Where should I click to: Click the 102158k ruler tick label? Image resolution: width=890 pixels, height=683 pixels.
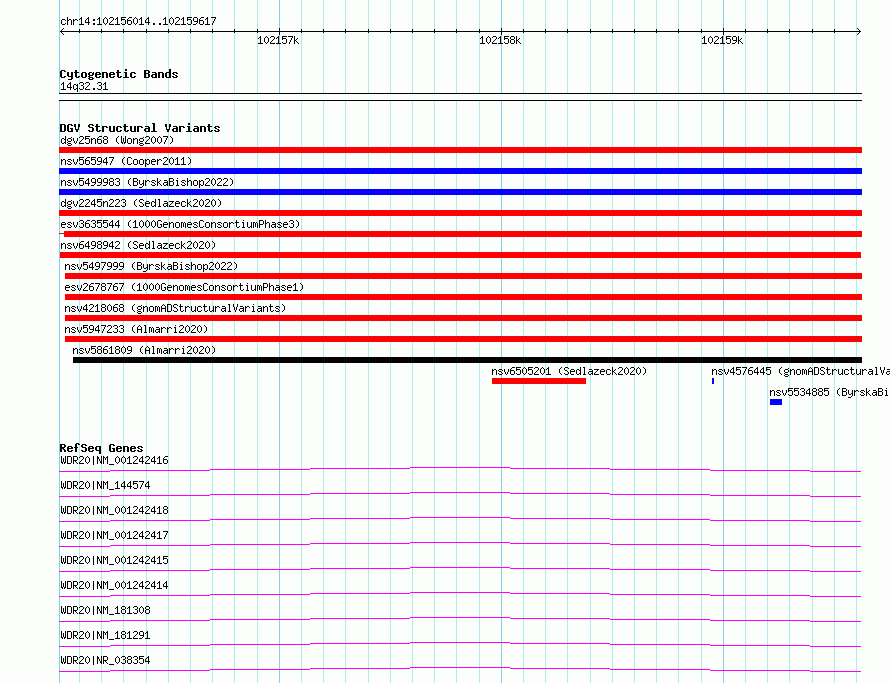point(500,40)
